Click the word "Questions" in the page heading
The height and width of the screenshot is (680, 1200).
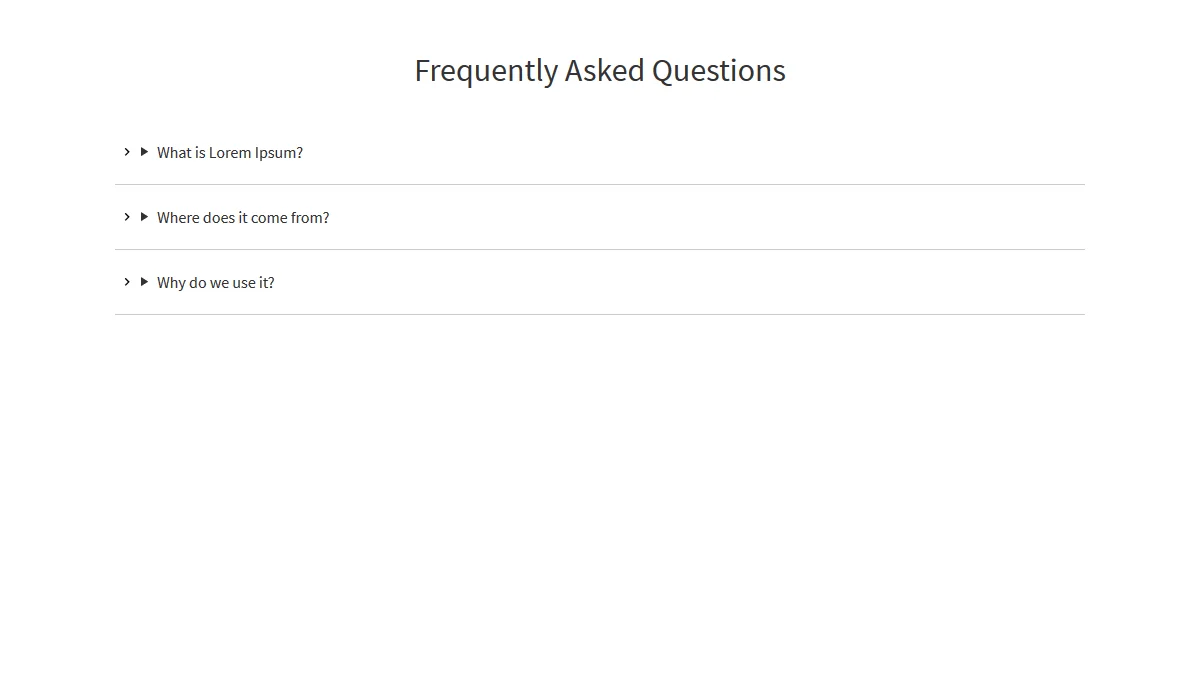(x=719, y=71)
